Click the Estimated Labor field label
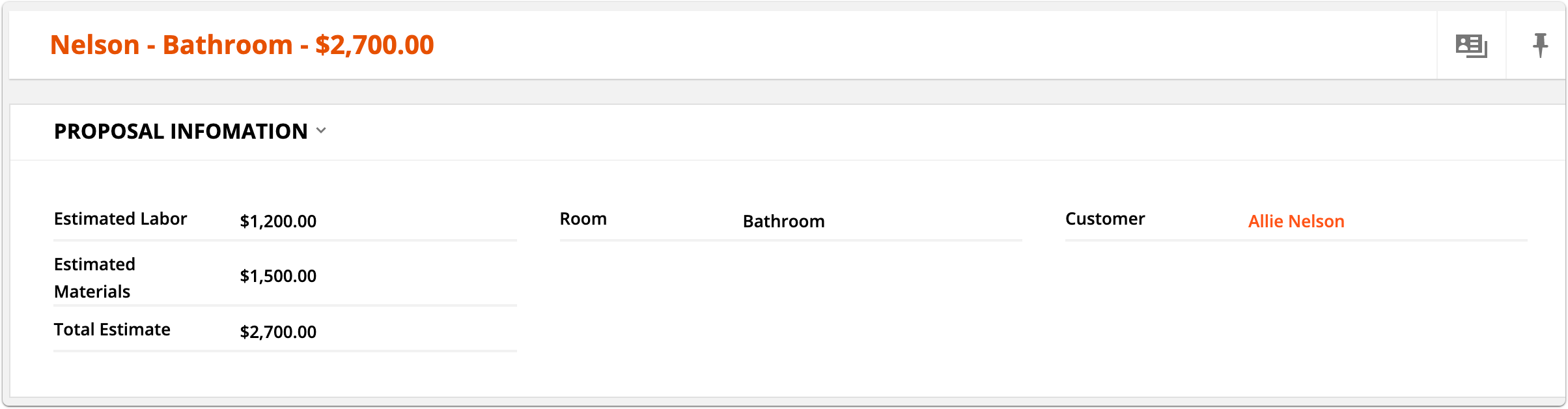 click(120, 219)
